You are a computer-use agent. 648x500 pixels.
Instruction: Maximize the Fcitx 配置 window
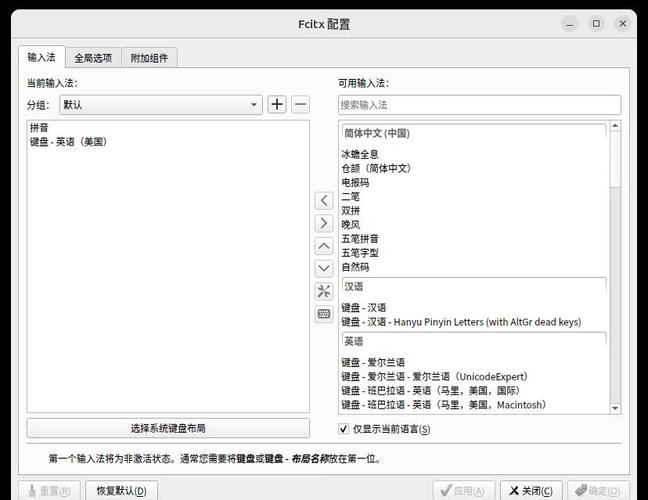(x=596, y=24)
